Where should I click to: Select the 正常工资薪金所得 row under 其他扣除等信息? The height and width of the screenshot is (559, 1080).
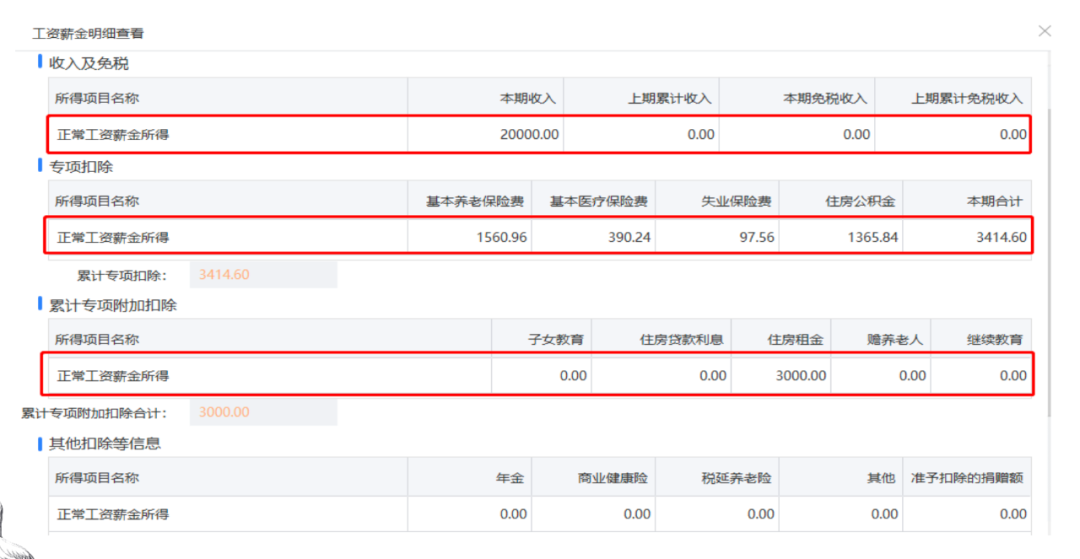click(541, 514)
